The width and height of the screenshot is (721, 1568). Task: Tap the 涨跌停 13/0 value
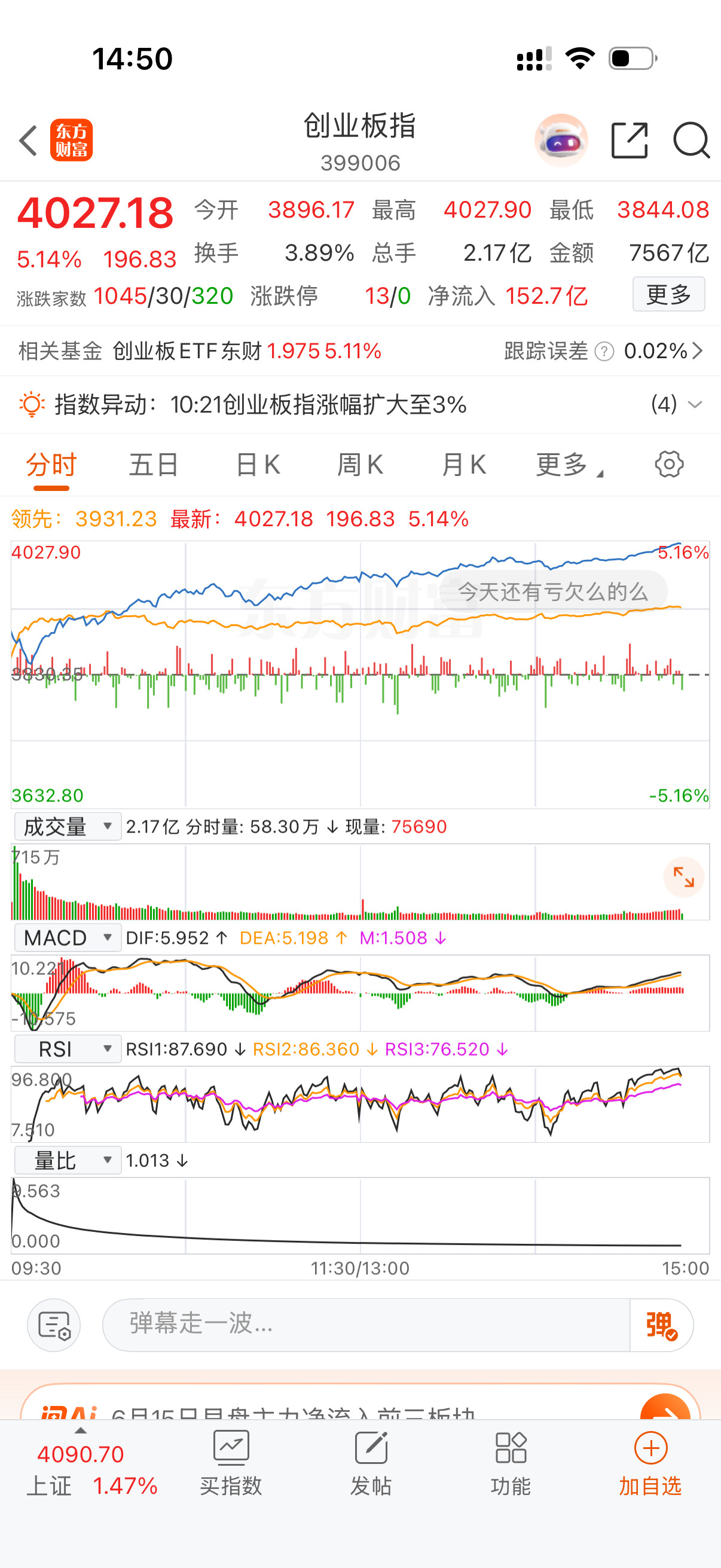(x=387, y=296)
